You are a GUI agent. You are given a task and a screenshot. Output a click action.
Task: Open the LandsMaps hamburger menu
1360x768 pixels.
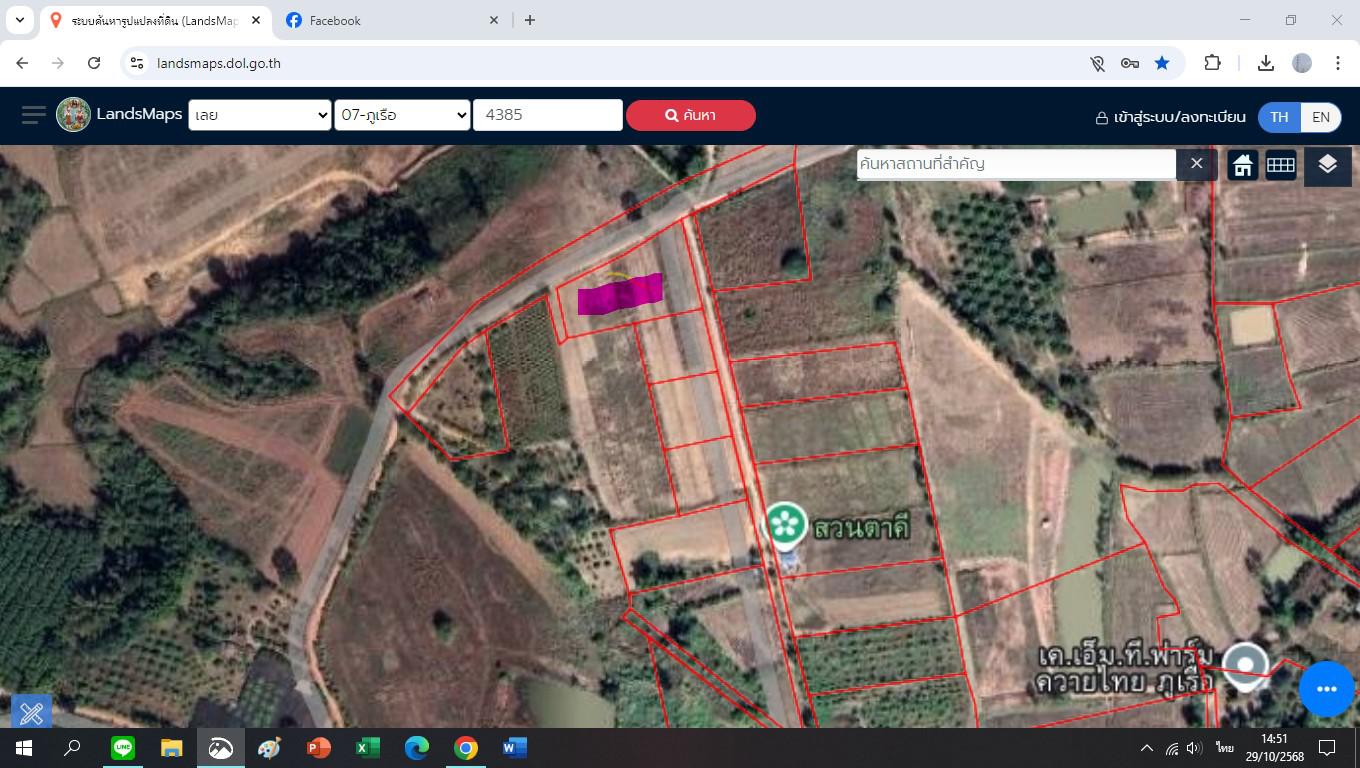(x=33, y=115)
